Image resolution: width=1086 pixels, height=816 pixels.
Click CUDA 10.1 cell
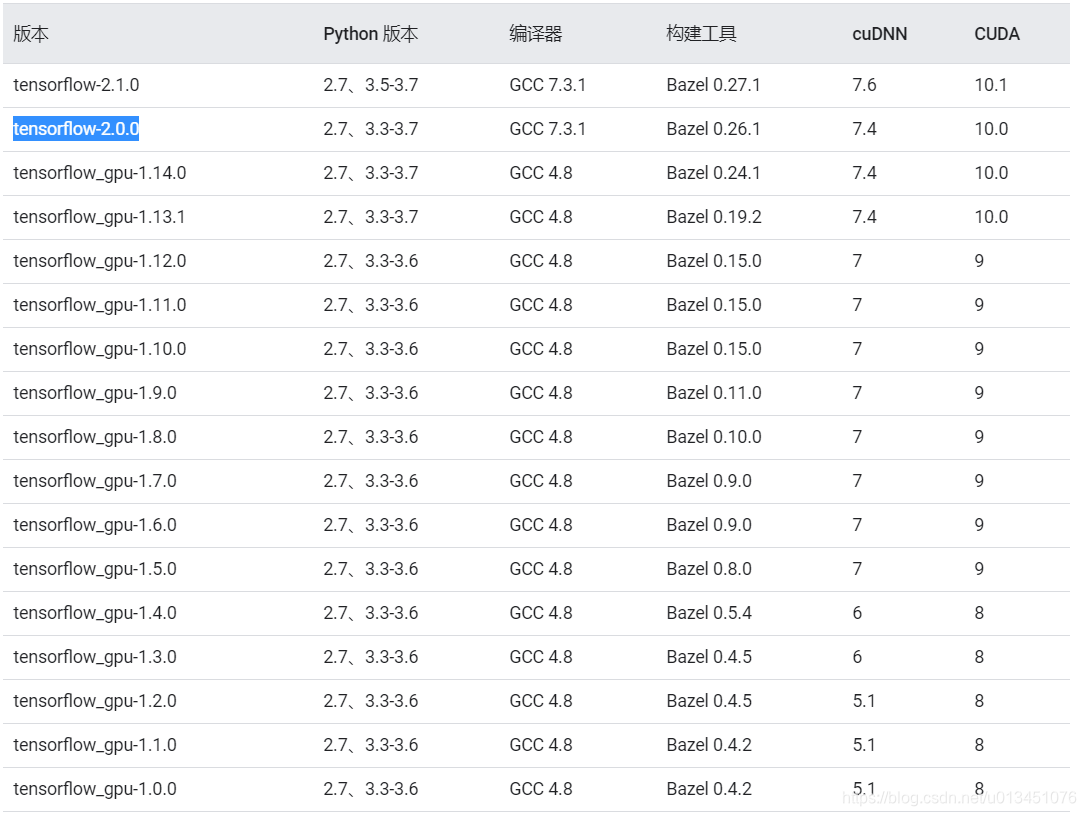(x=991, y=85)
